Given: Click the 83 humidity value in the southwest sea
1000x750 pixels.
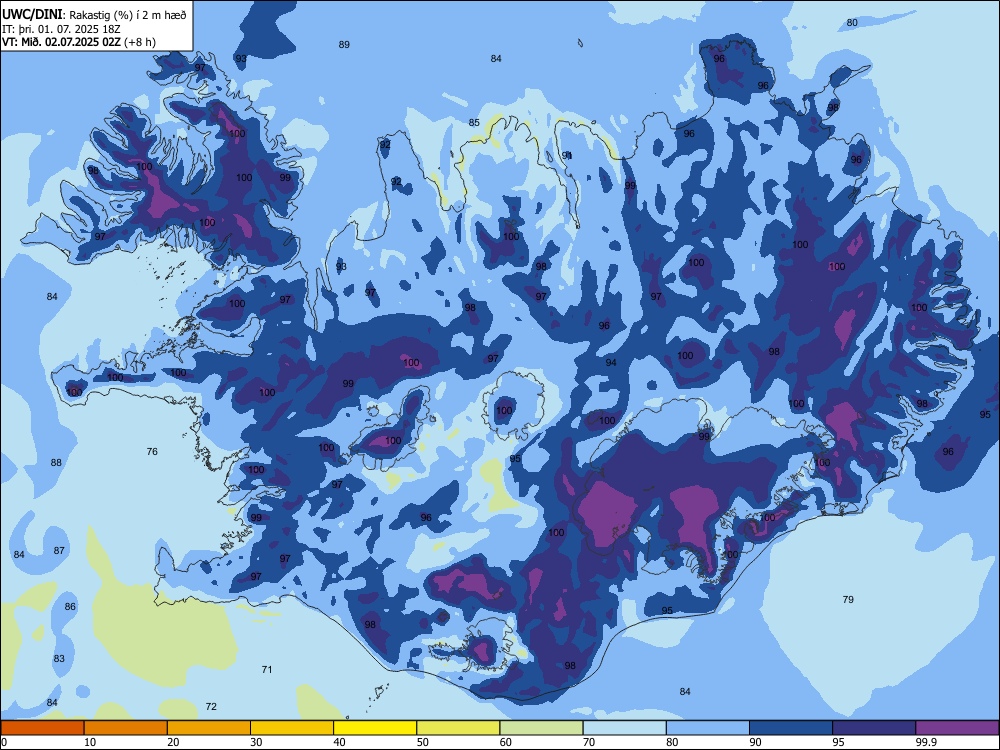Looking at the screenshot, I should click(x=59, y=658).
